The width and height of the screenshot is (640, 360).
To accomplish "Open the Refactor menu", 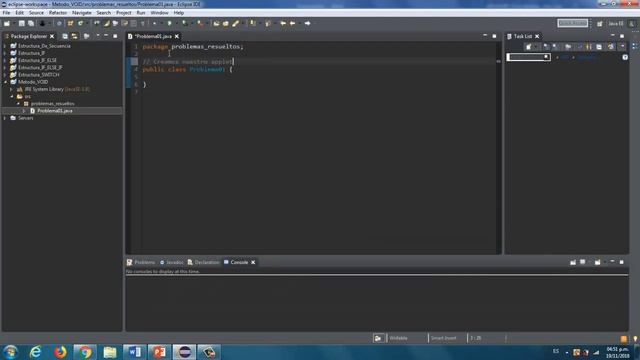I will [x=58, y=13].
